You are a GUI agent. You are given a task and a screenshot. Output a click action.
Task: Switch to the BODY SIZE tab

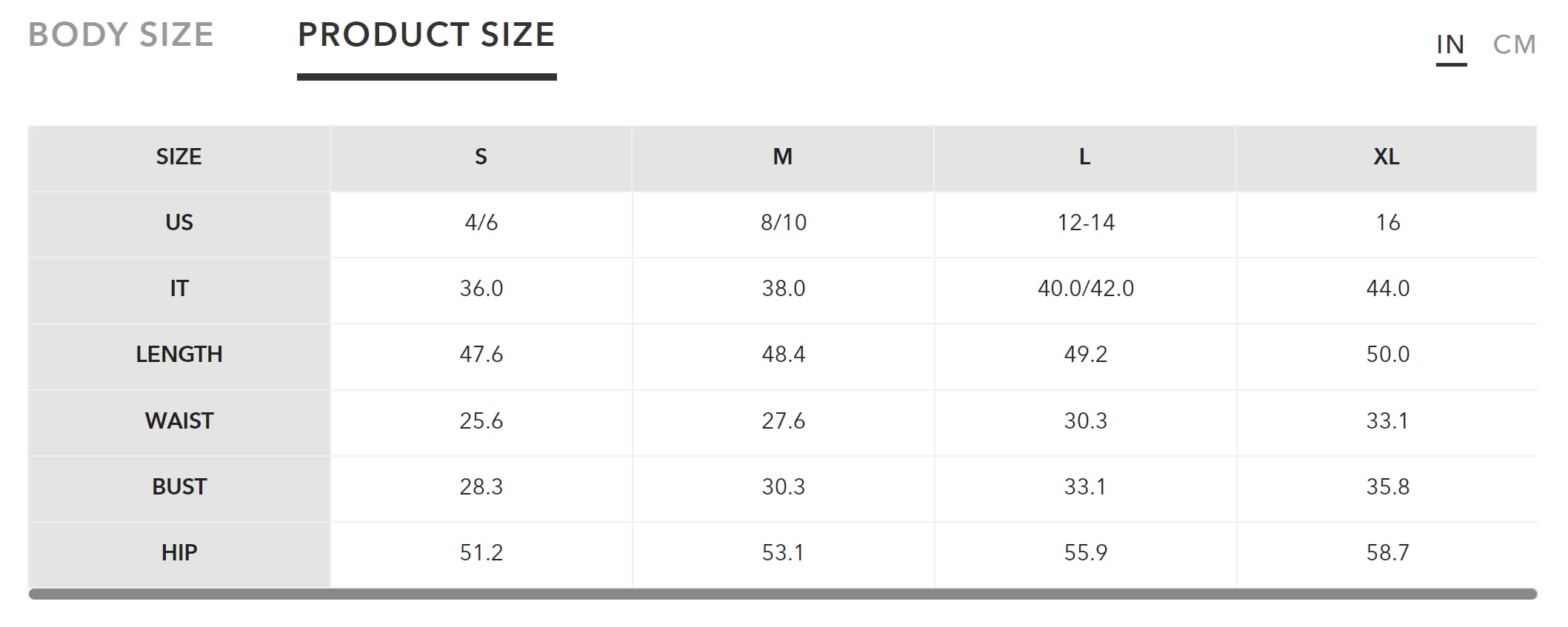tap(121, 35)
